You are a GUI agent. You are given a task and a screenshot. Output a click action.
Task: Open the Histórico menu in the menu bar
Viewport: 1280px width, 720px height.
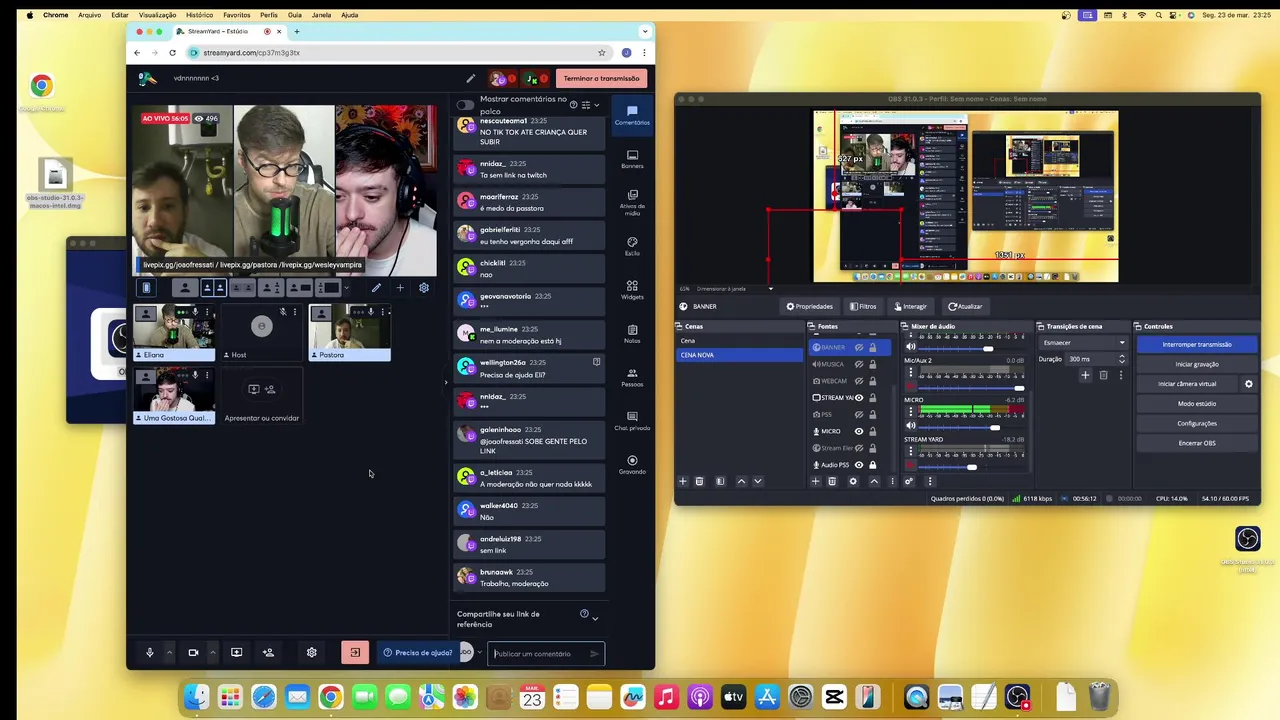click(199, 15)
